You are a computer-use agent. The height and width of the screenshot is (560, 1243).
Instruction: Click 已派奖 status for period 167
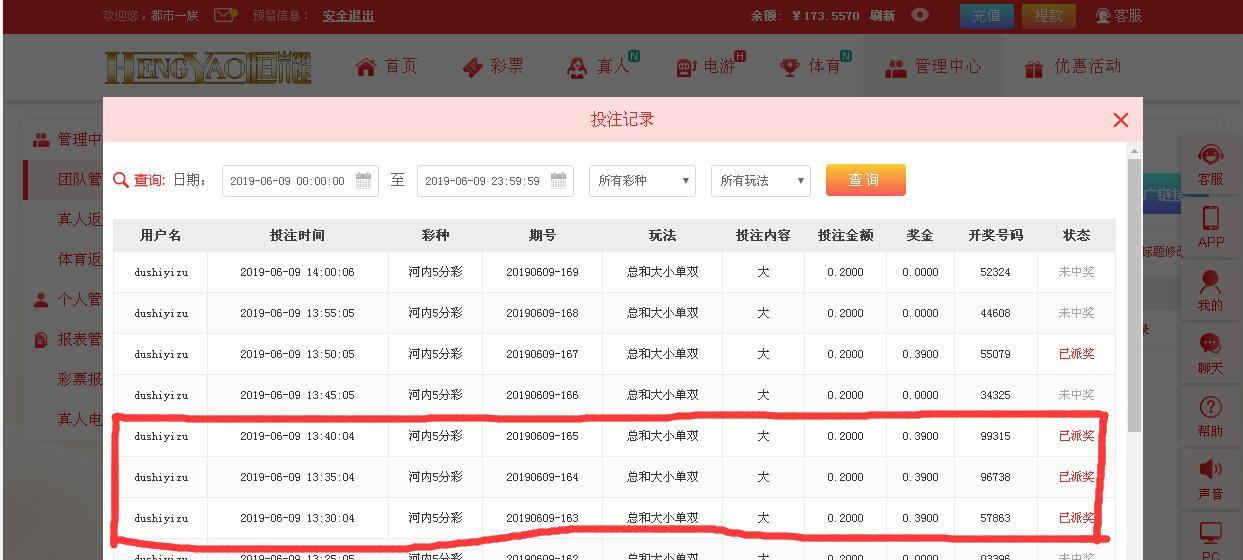pos(1076,354)
